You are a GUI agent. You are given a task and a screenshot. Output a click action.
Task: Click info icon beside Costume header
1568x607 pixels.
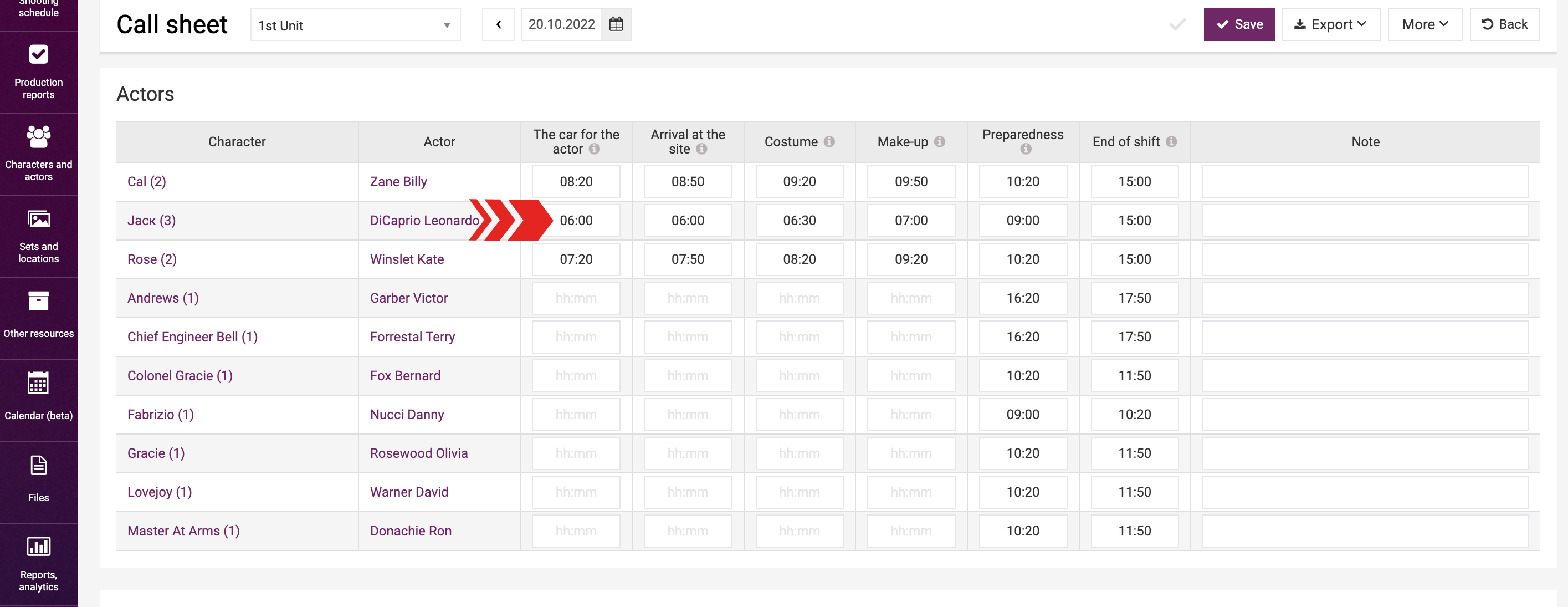click(829, 142)
